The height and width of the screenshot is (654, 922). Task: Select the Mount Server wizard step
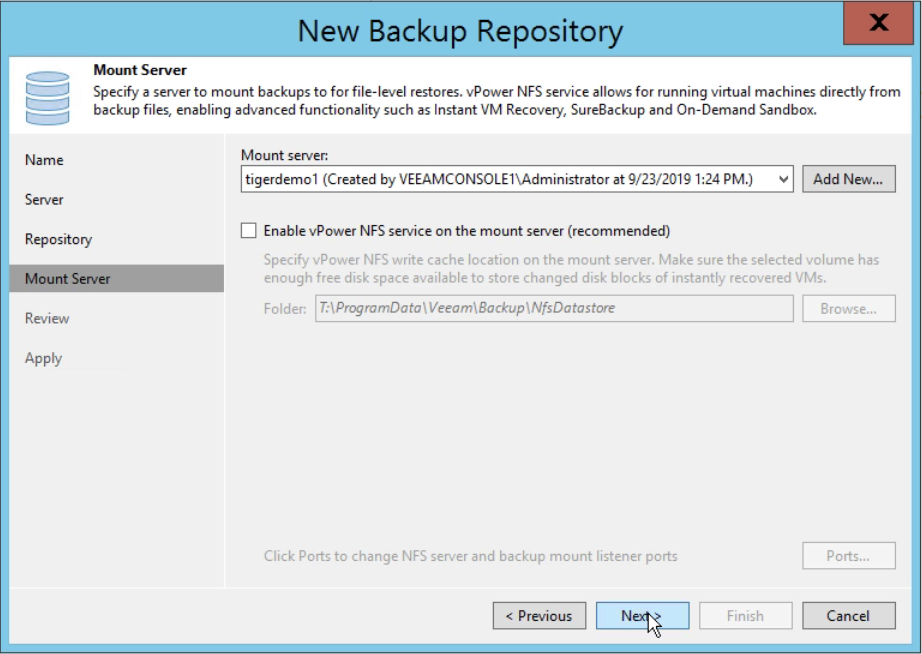116,279
